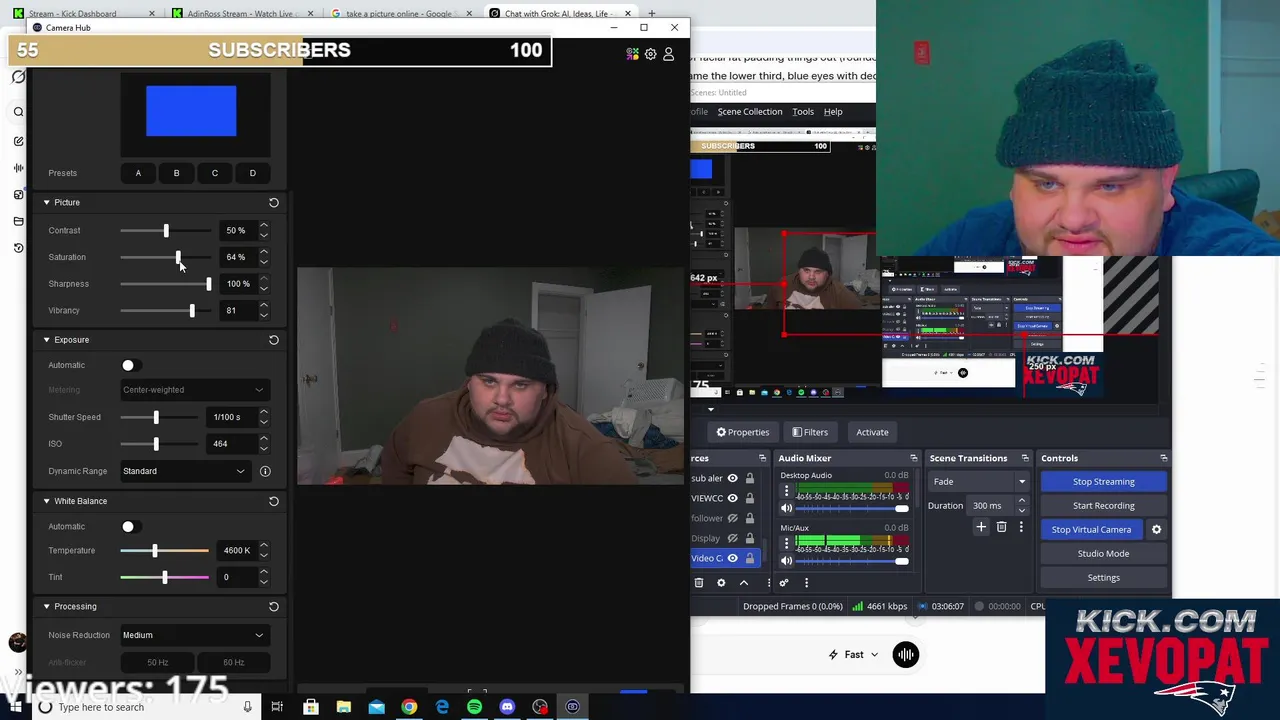Viewport: 1280px width, 720px height.
Task: Select preset B in Camera Hub
Action: coord(176,173)
